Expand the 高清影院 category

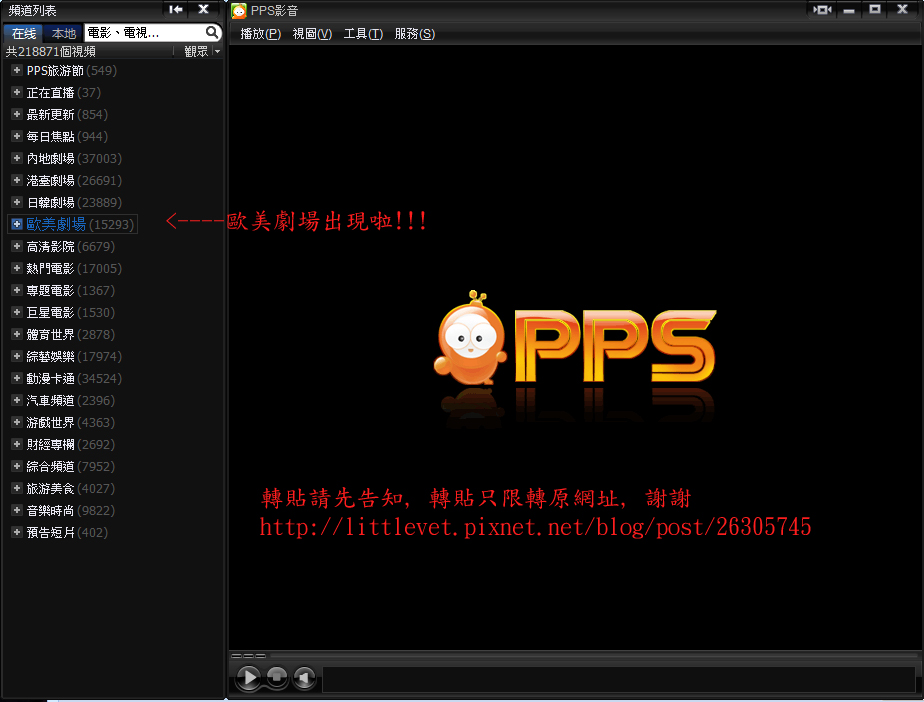click(16, 246)
